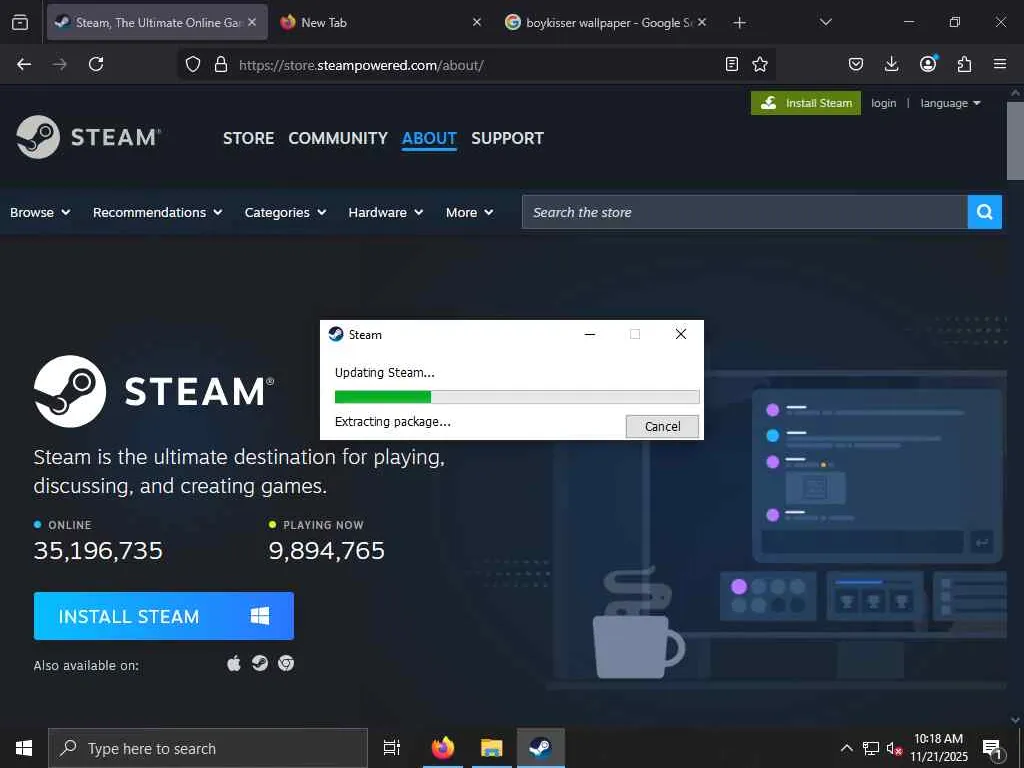Click the scroll down arrow on page scrollbar
This screenshot has width=1024, height=768.
pos(1015,719)
